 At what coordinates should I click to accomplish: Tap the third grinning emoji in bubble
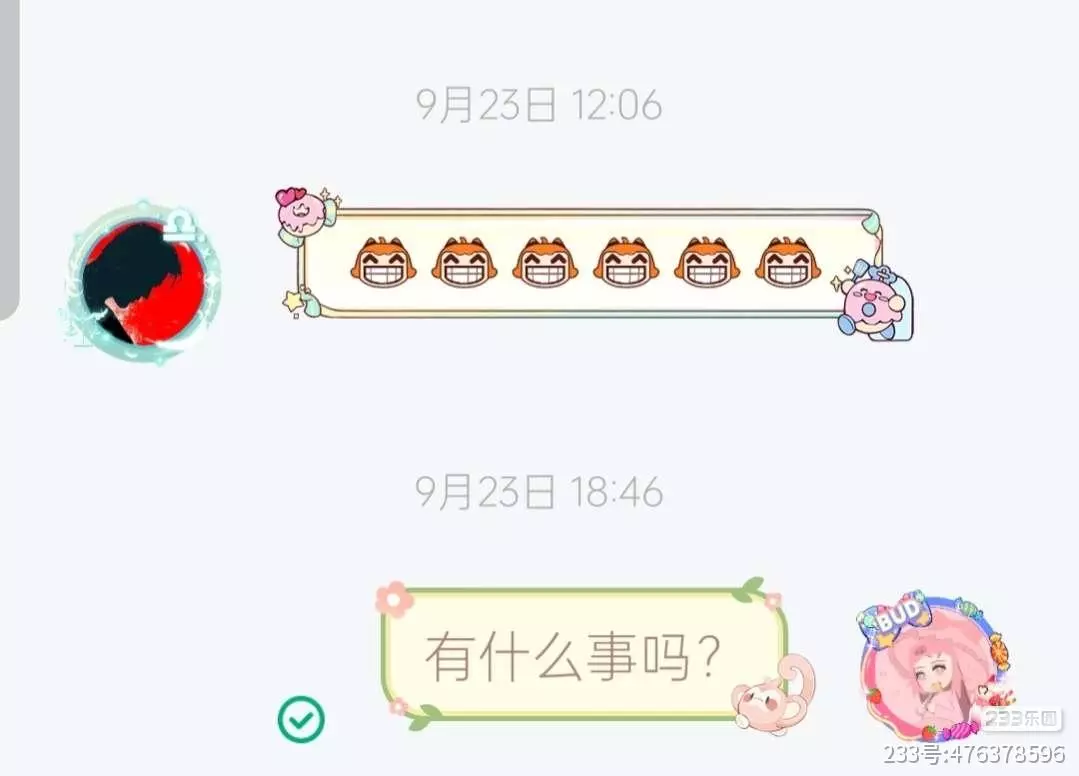click(545, 262)
